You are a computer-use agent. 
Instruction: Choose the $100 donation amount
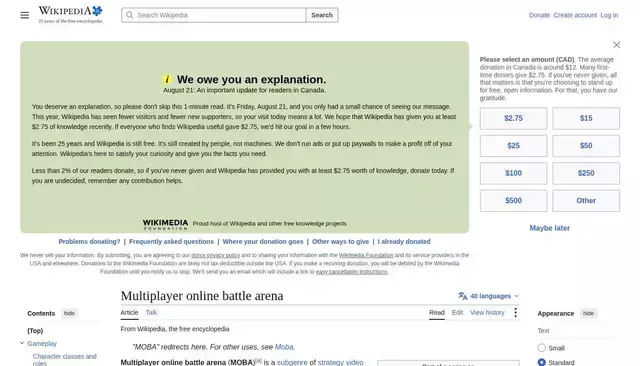[513, 173]
